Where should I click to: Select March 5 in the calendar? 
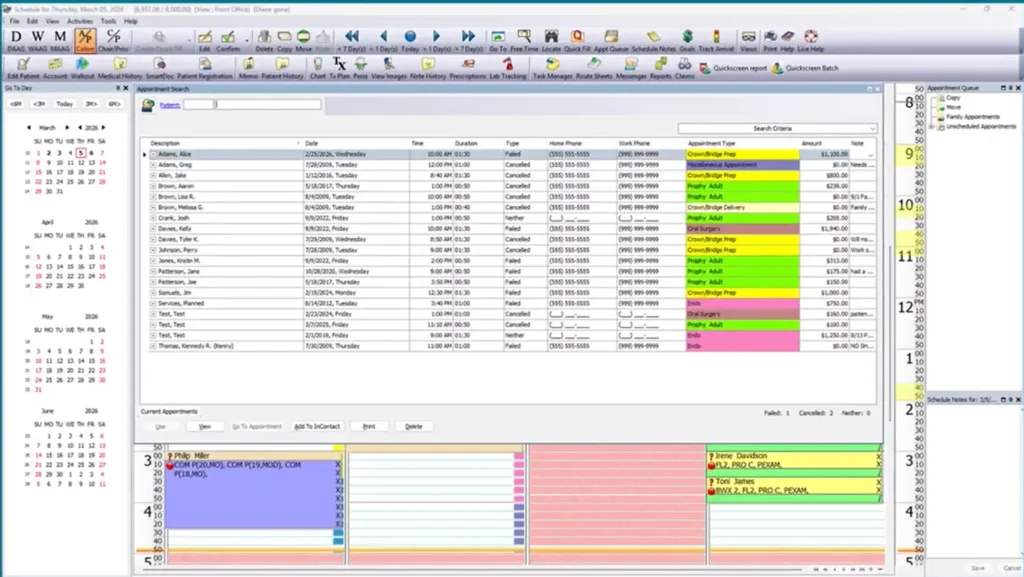pyautogui.click(x=81, y=153)
